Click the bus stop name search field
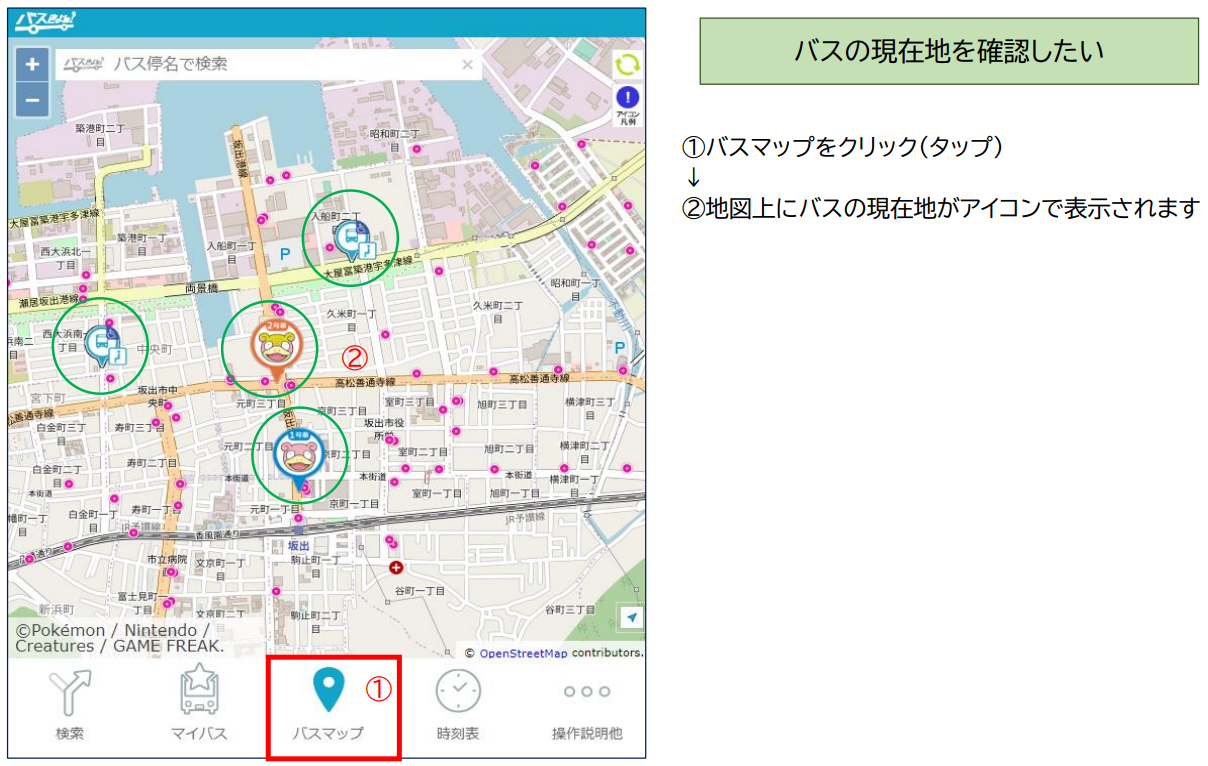The image size is (1208, 766). click(x=268, y=64)
